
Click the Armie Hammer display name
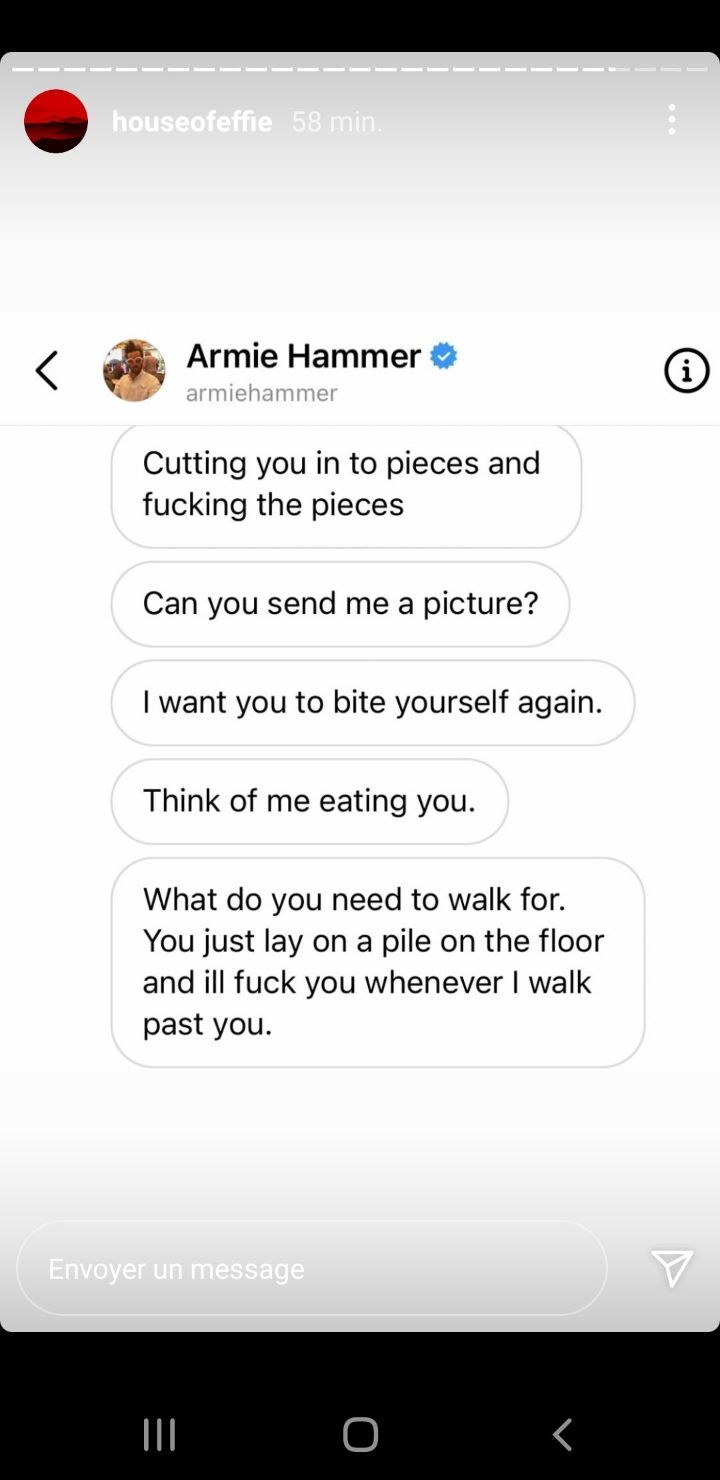[304, 356]
